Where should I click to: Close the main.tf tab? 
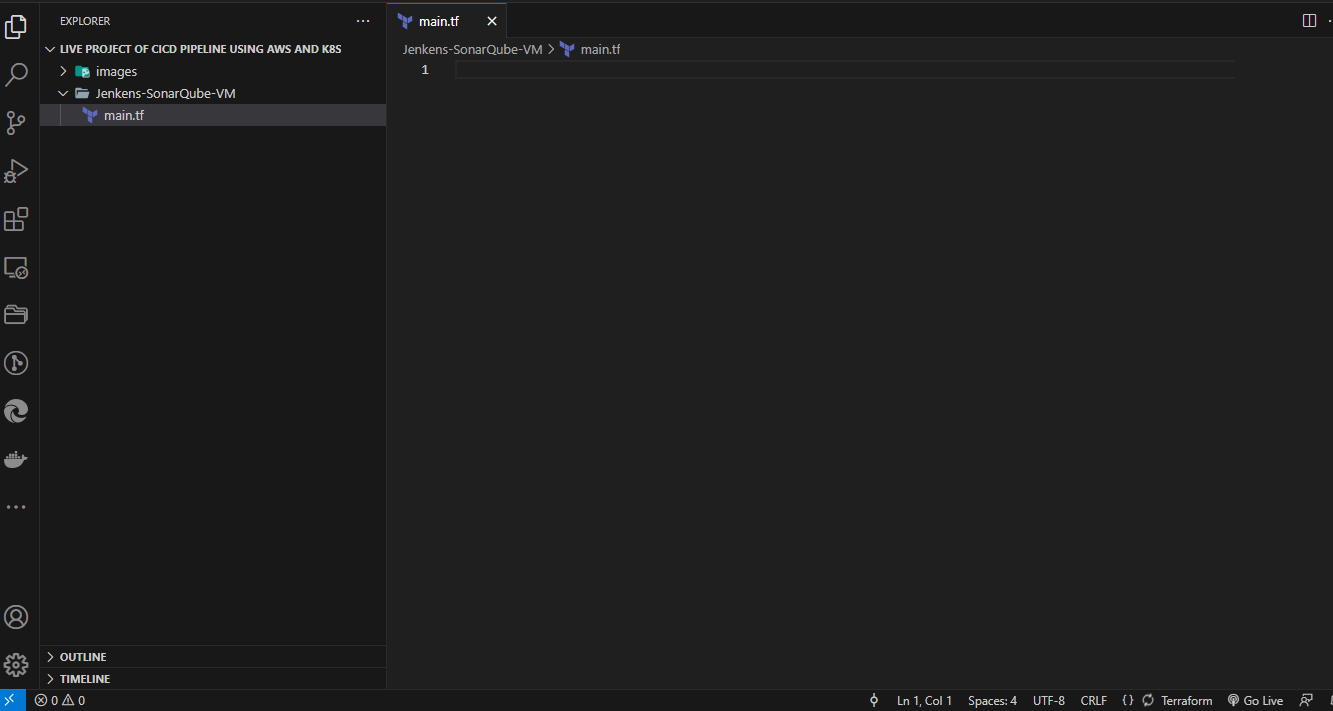(x=491, y=21)
